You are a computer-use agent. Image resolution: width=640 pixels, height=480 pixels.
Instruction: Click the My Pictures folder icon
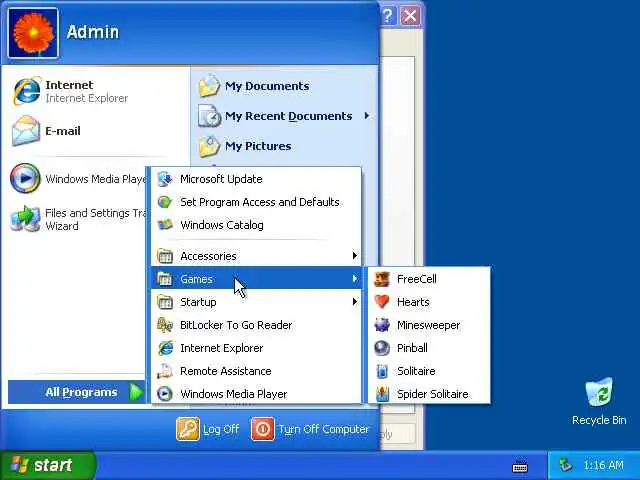pos(209,146)
